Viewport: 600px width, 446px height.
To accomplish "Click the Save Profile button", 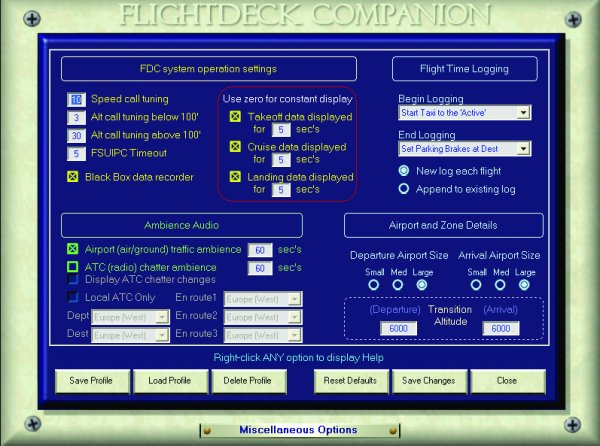I will [92, 381].
